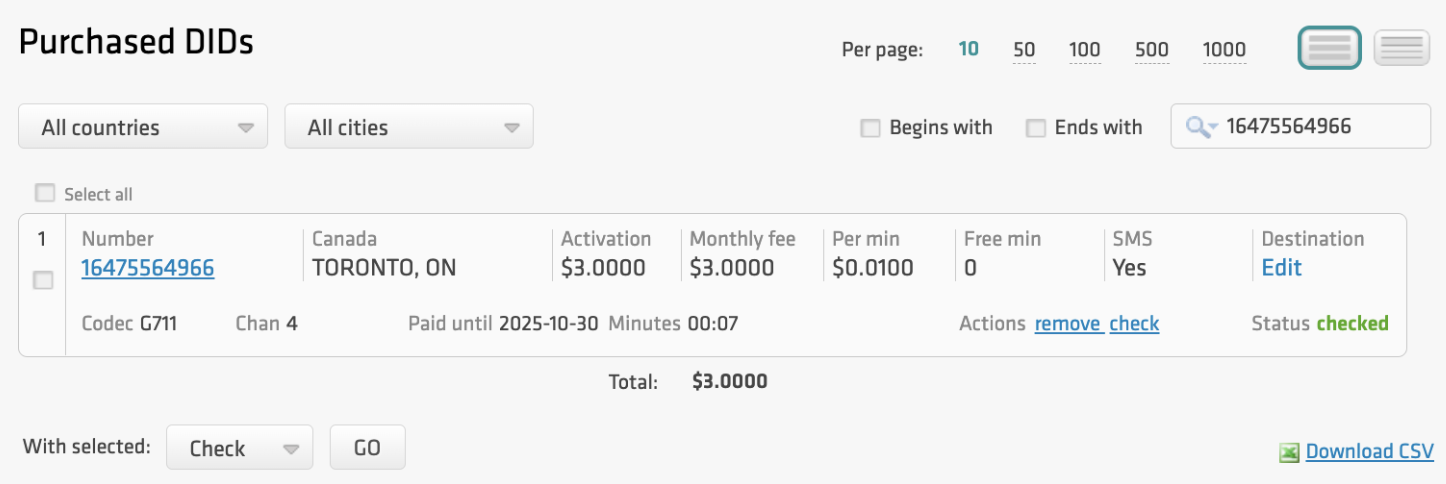Show 500 results per page
The width and height of the screenshot is (1446, 484).
[x=1151, y=49]
